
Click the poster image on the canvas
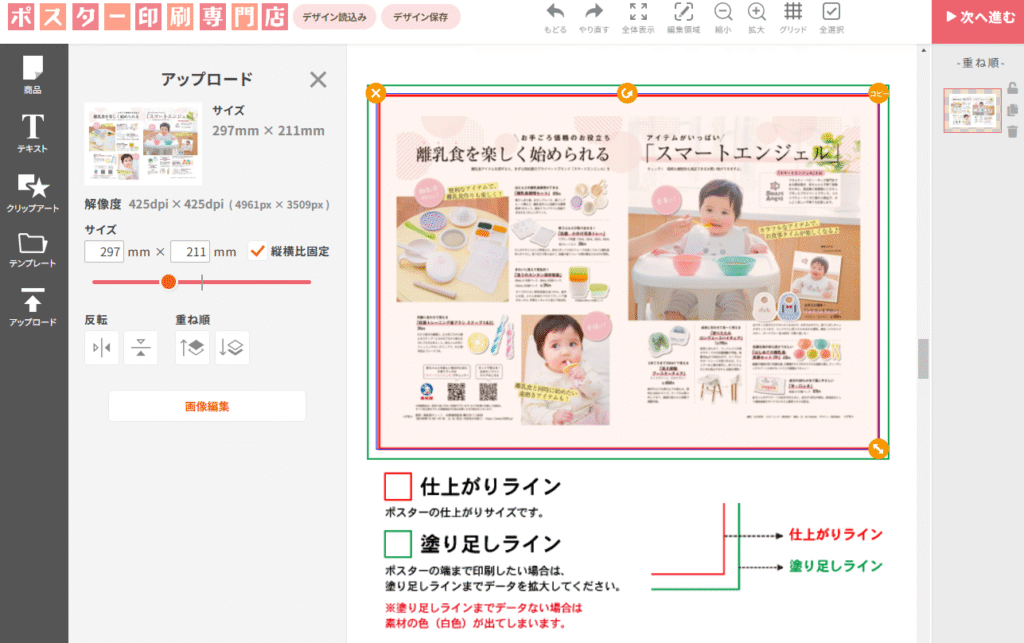click(x=628, y=272)
